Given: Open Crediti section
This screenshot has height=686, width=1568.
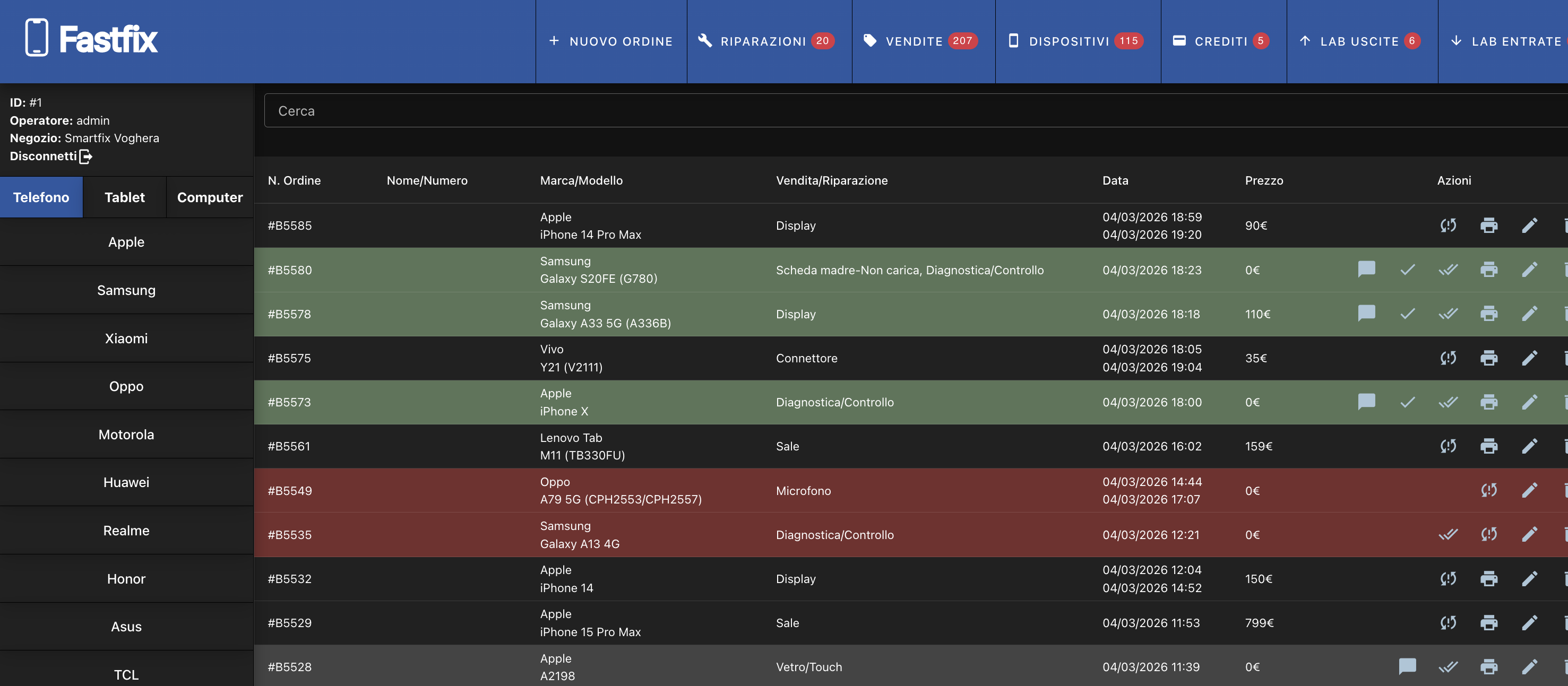Looking at the screenshot, I should [x=1224, y=41].
